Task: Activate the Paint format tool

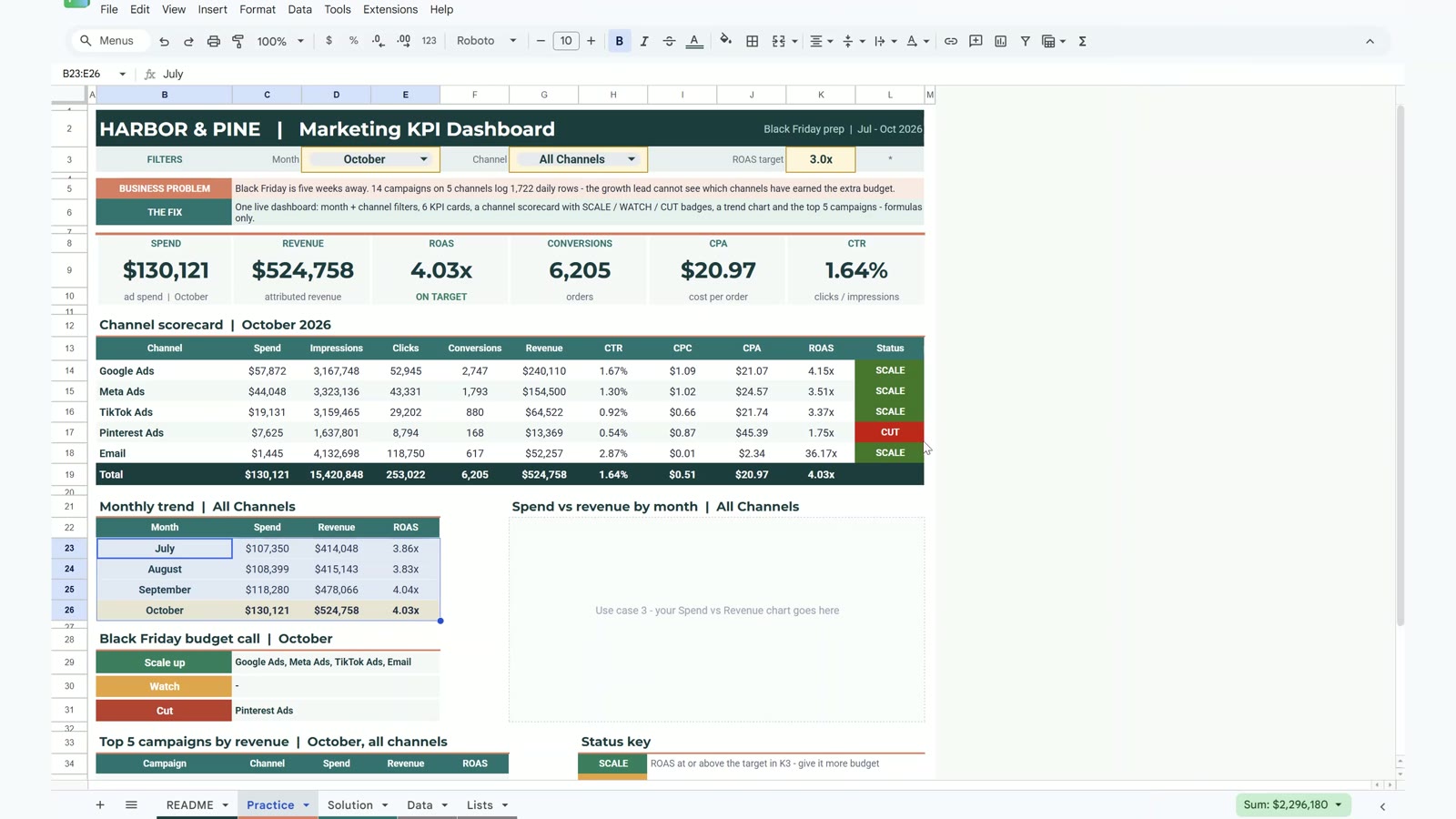Action: coord(238,41)
